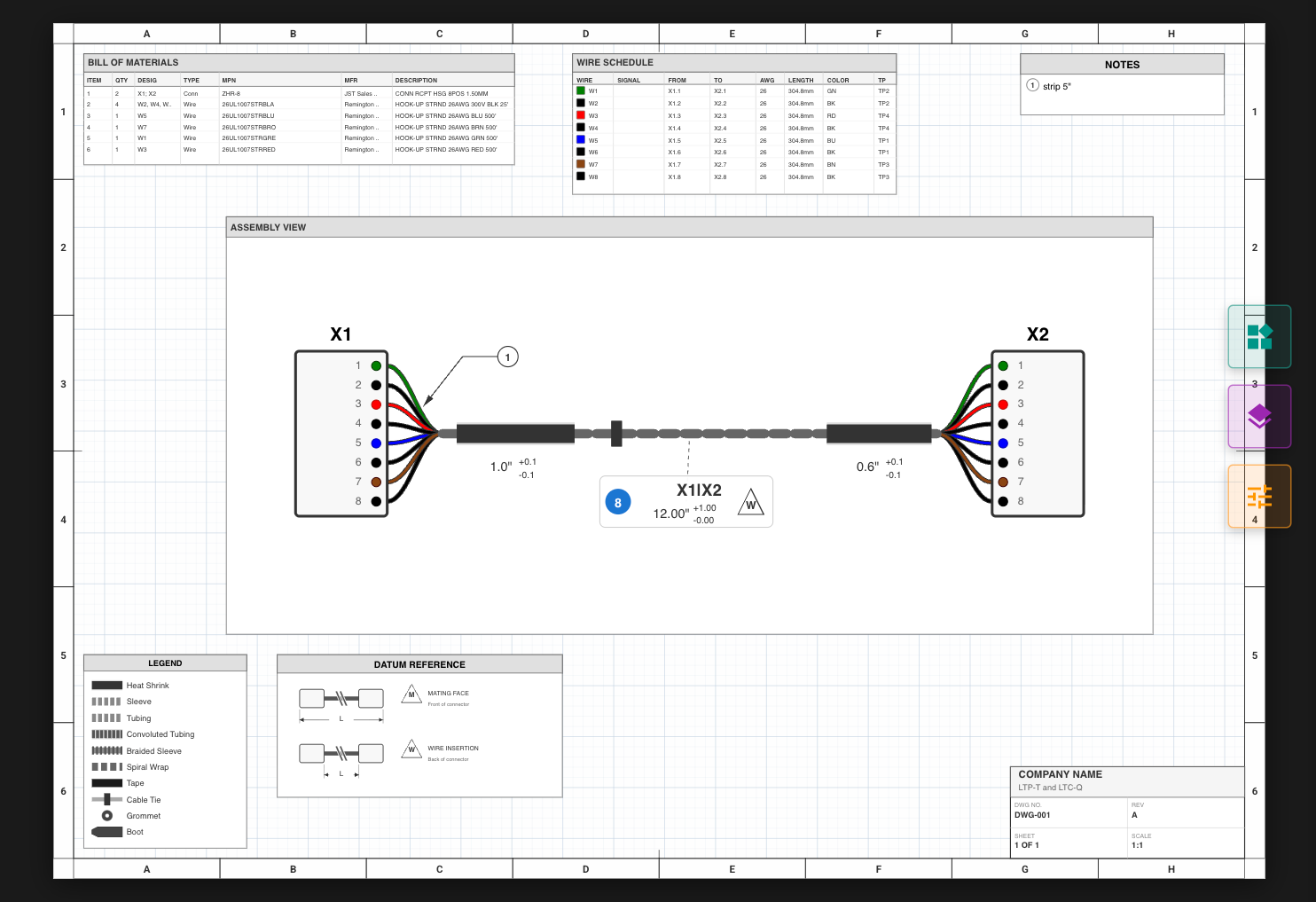
Task: Click the Heat Shrink symbol in the legend
Action: (106, 685)
